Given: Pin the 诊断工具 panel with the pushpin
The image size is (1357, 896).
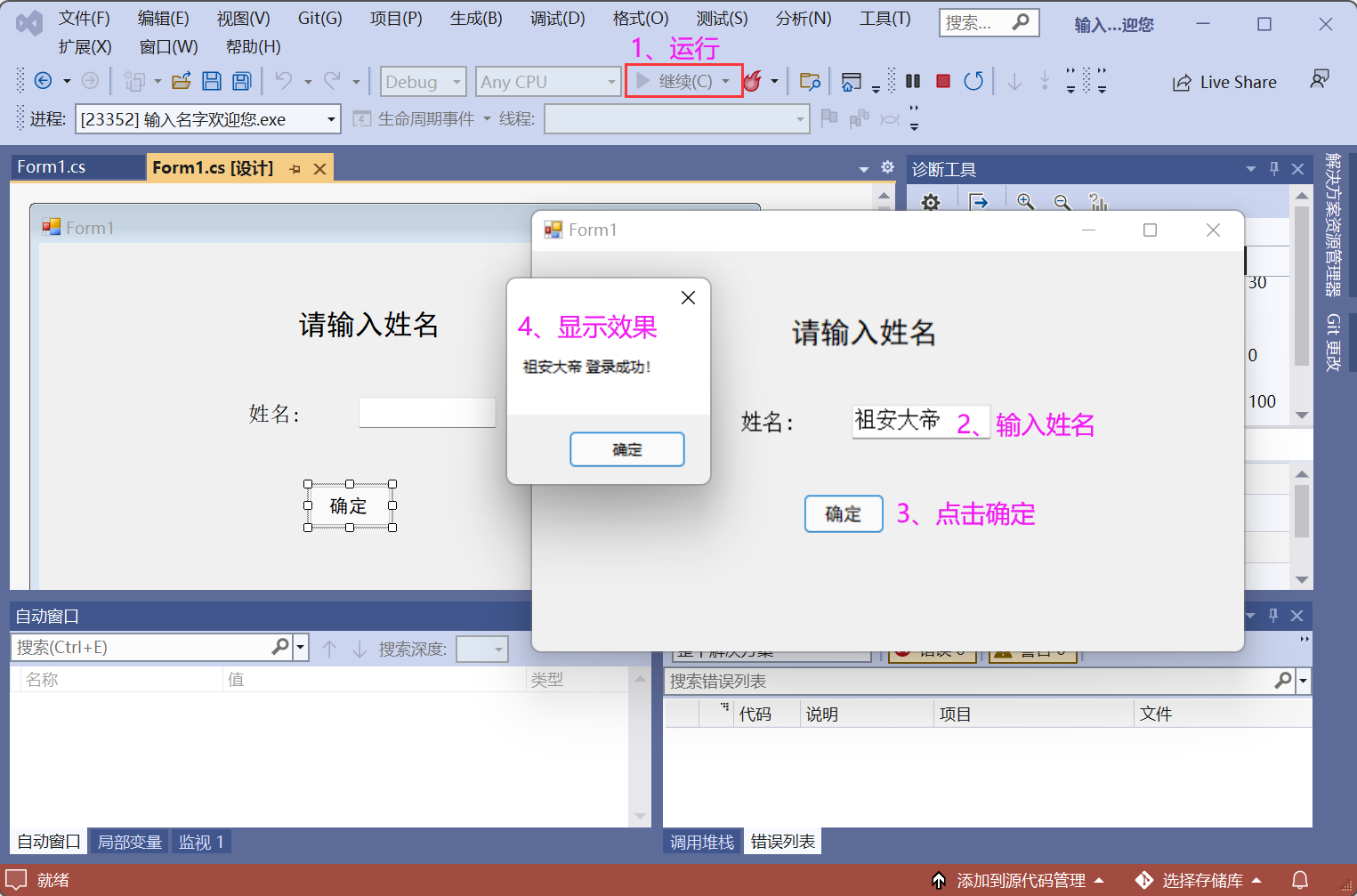Looking at the screenshot, I should (1274, 168).
